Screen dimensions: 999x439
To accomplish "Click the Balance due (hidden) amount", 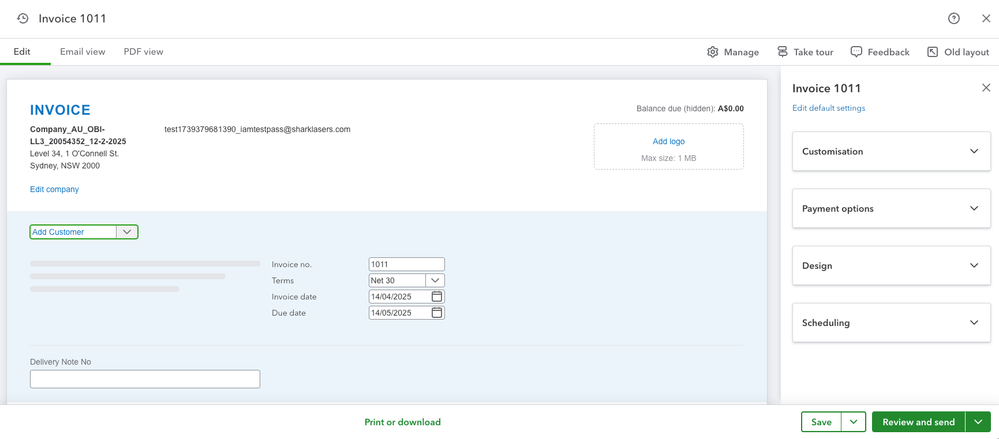I will [x=731, y=108].
